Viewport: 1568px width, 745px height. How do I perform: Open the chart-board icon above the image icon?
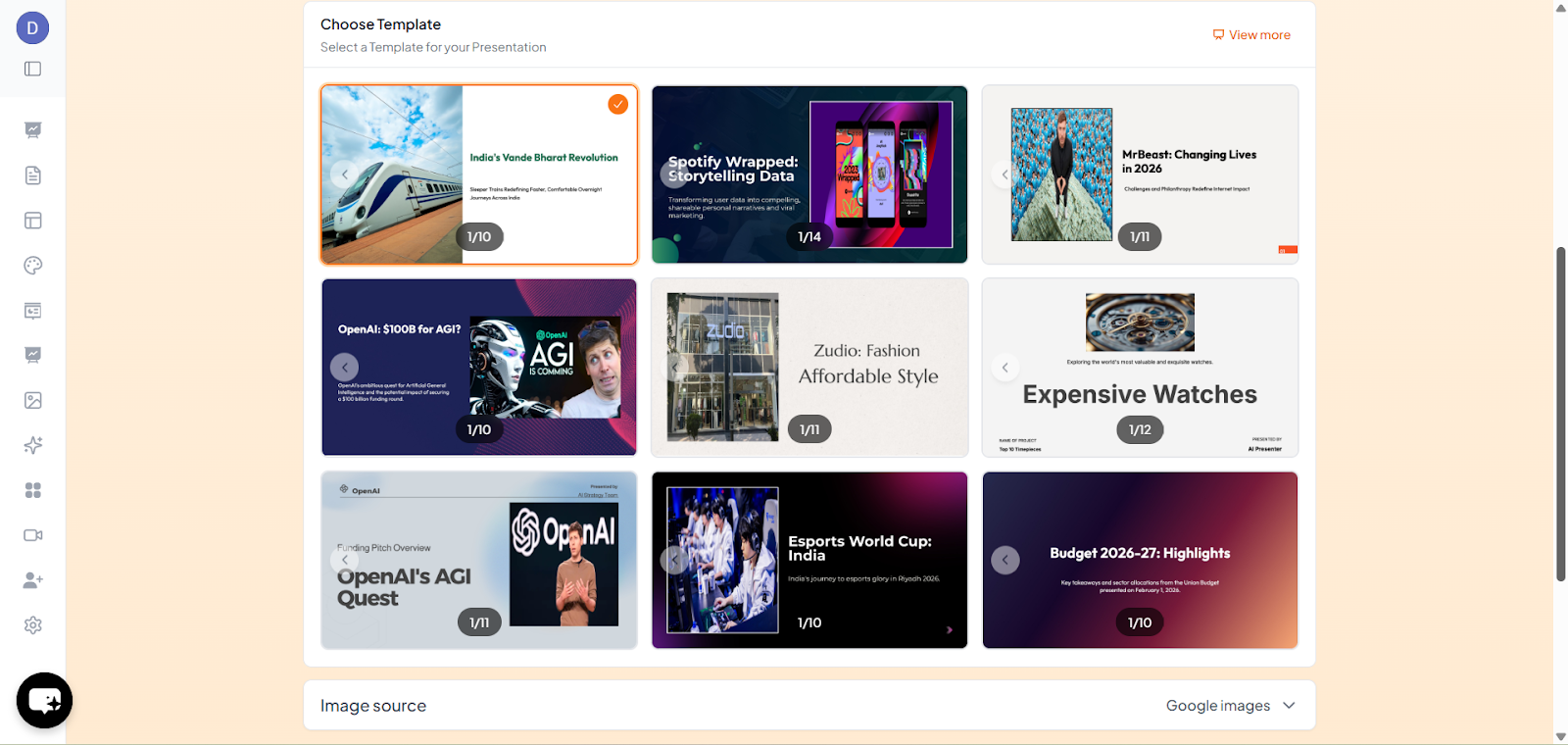point(32,355)
